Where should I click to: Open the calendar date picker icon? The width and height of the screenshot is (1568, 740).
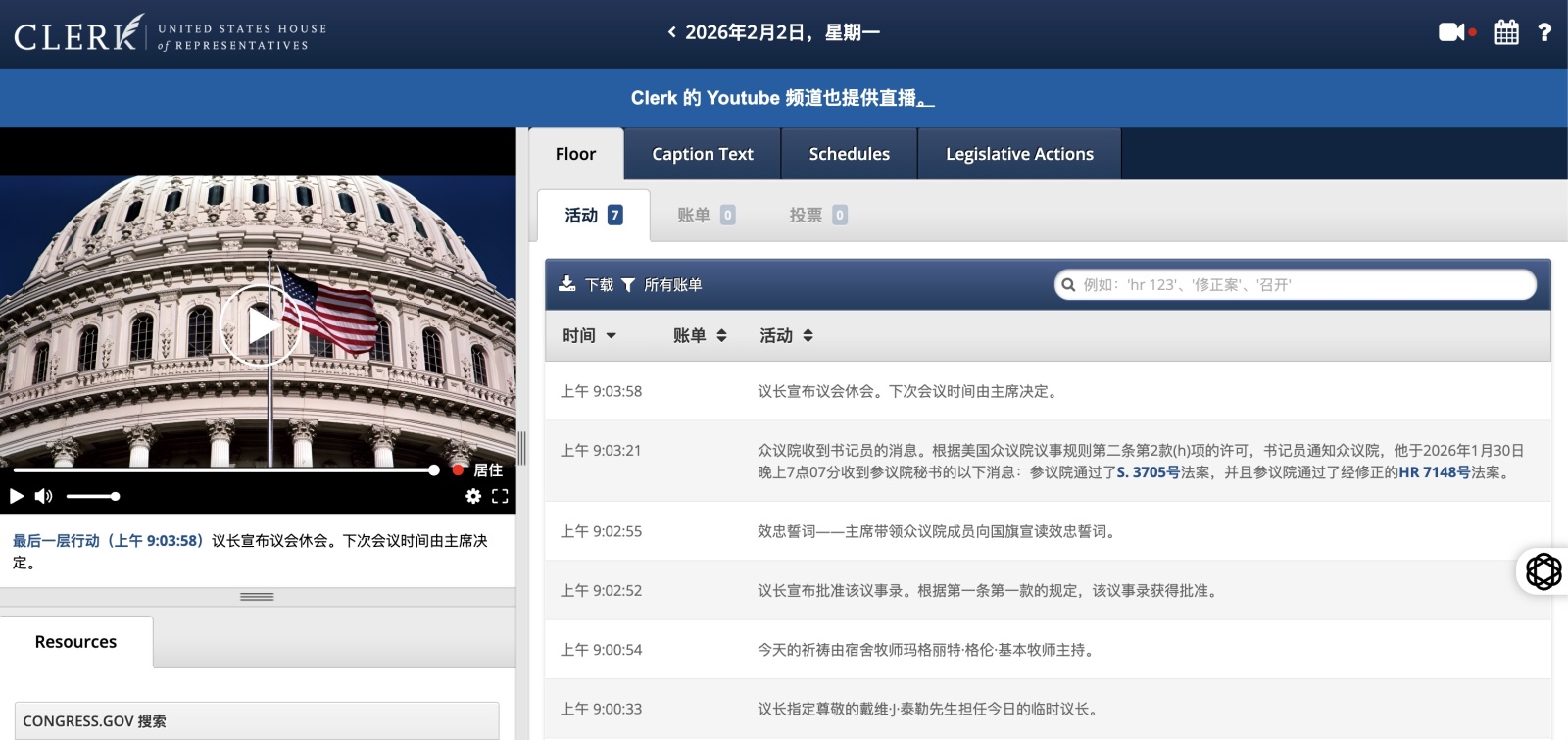click(1506, 32)
